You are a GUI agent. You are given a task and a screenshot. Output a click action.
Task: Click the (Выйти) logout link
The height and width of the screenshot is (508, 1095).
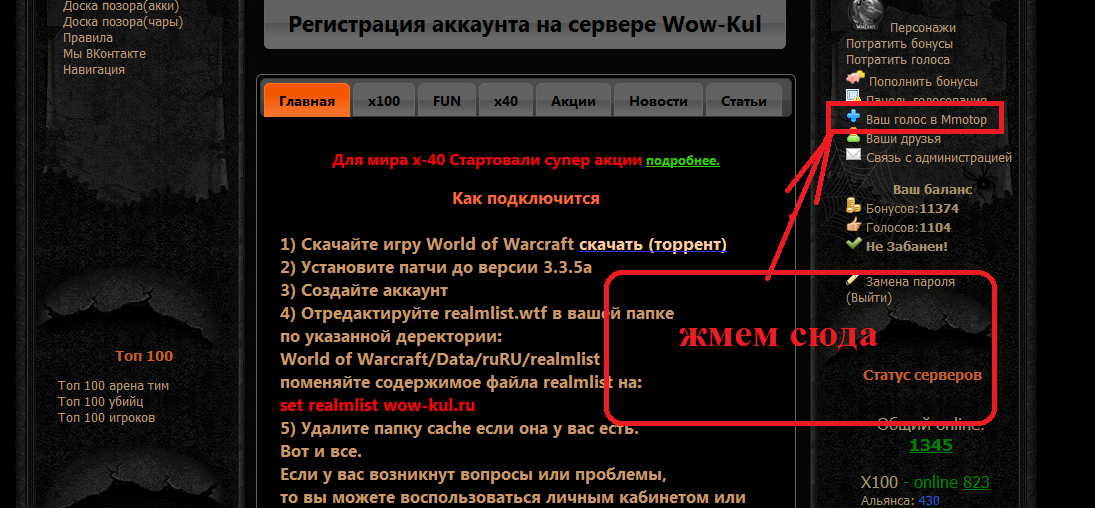point(869,298)
